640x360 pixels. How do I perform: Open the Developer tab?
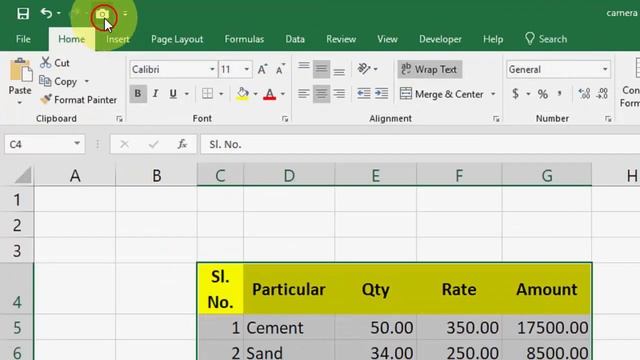pyautogui.click(x=440, y=39)
